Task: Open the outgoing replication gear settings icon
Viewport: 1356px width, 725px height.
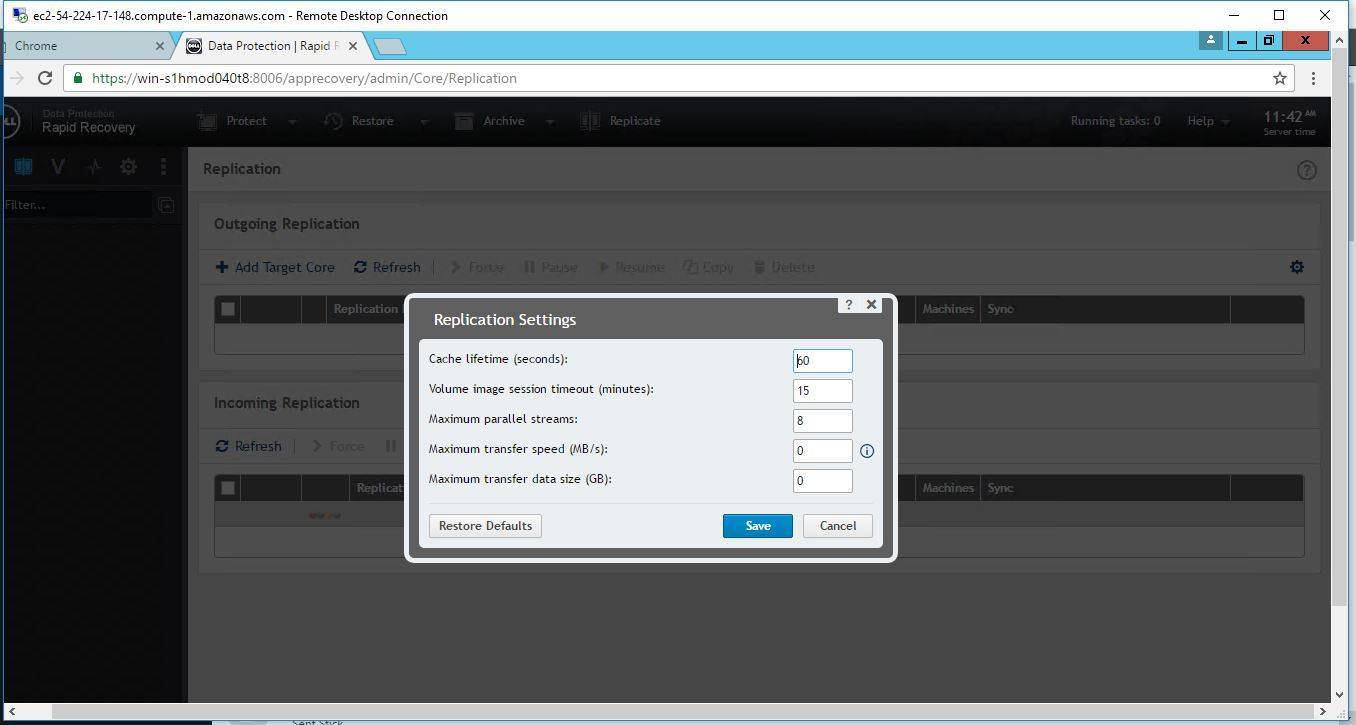Action: coord(1297,267)
